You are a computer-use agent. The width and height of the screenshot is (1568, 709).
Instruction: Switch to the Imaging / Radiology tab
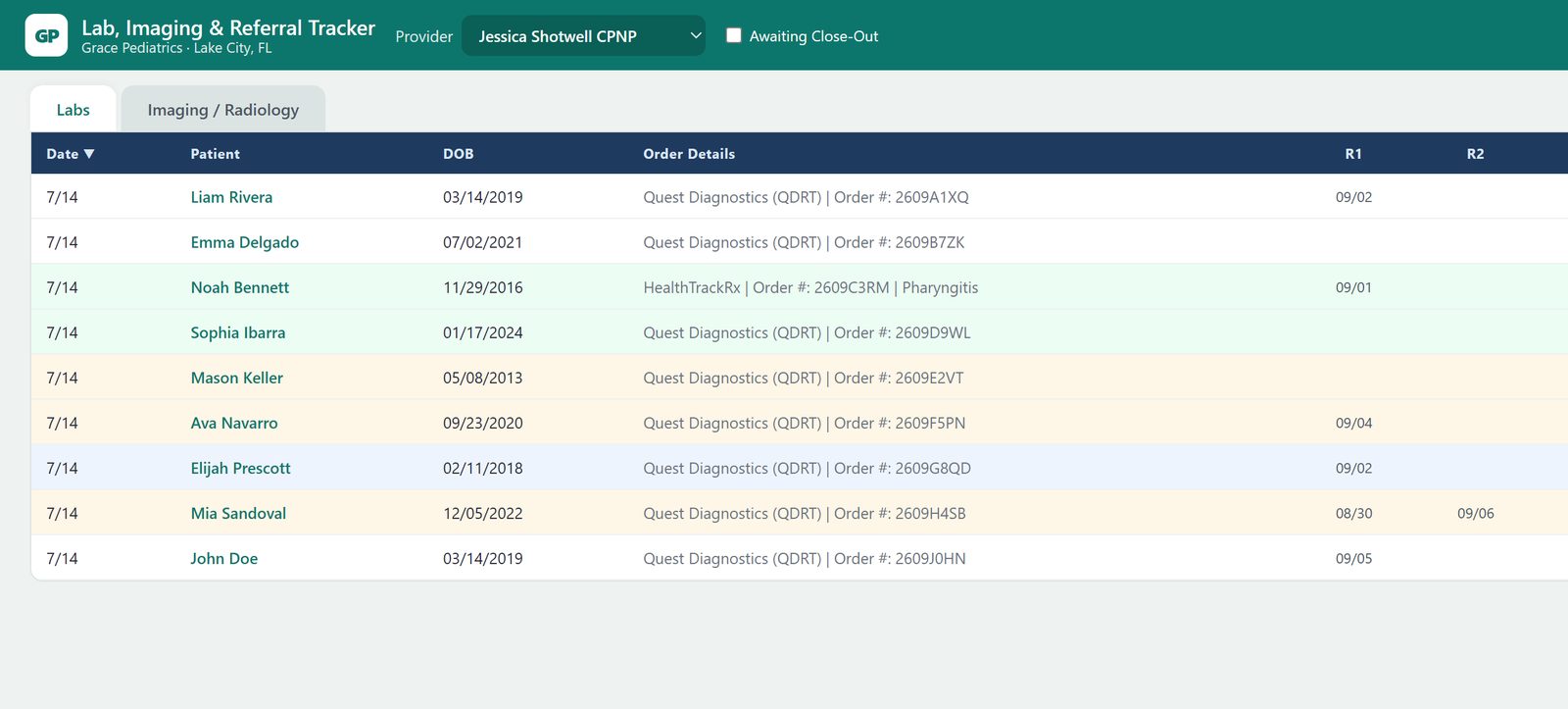pos(223,110)
